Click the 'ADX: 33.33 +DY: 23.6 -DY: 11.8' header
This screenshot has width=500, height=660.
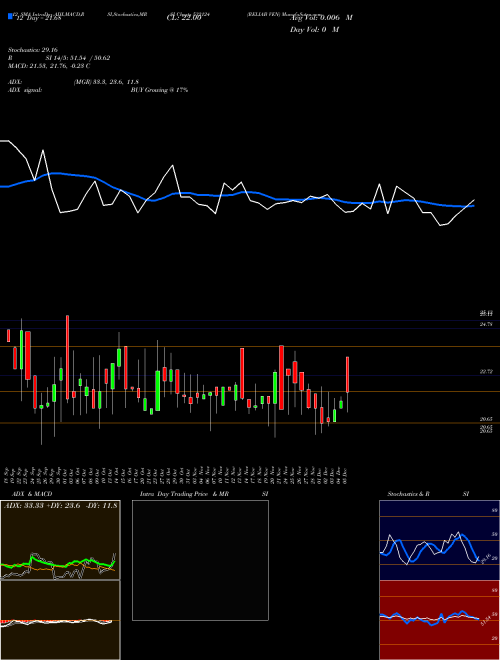(61, 506)
